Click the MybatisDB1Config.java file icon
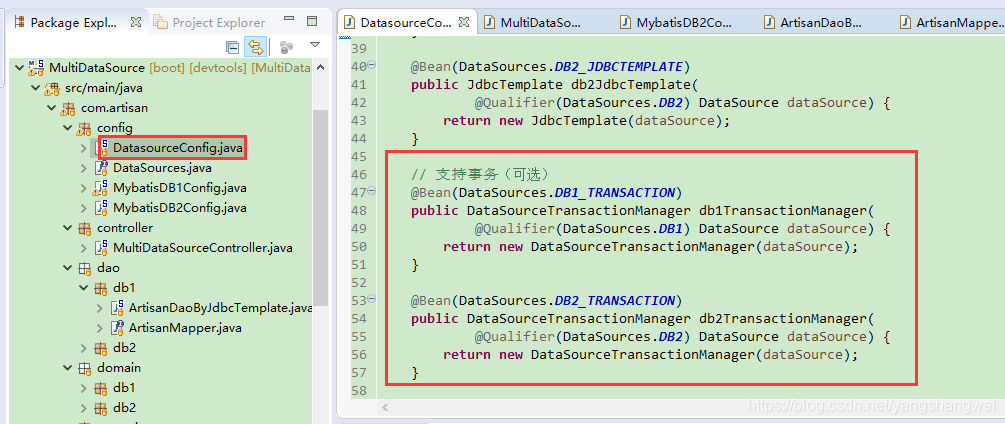The height and width of the screenshot is (424, 1005). coord(101,188)
